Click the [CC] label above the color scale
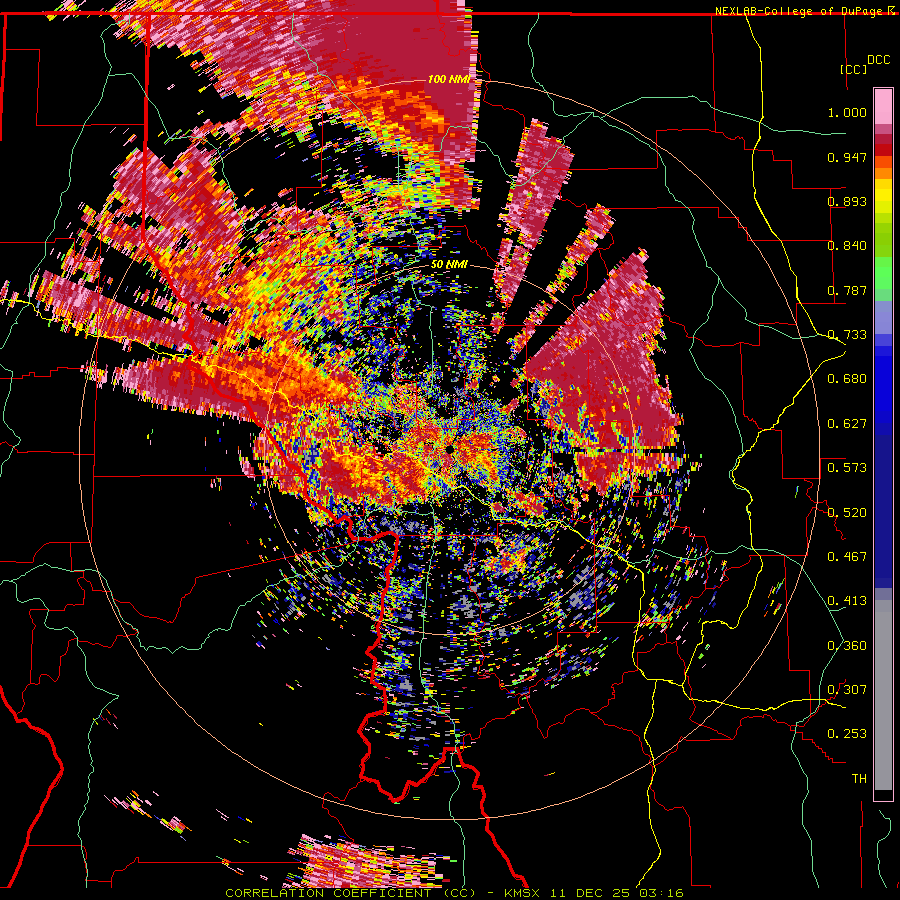 pos(853,69)
